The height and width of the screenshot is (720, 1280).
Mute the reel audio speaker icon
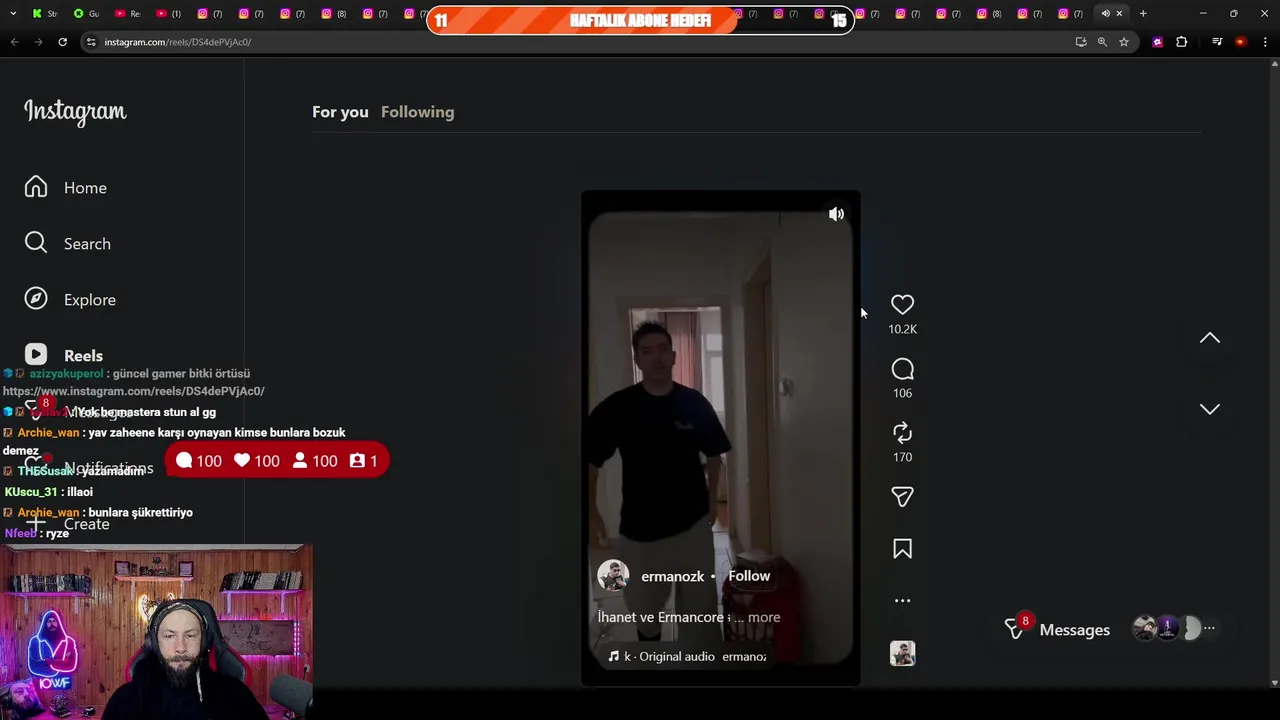pos(836,214)
